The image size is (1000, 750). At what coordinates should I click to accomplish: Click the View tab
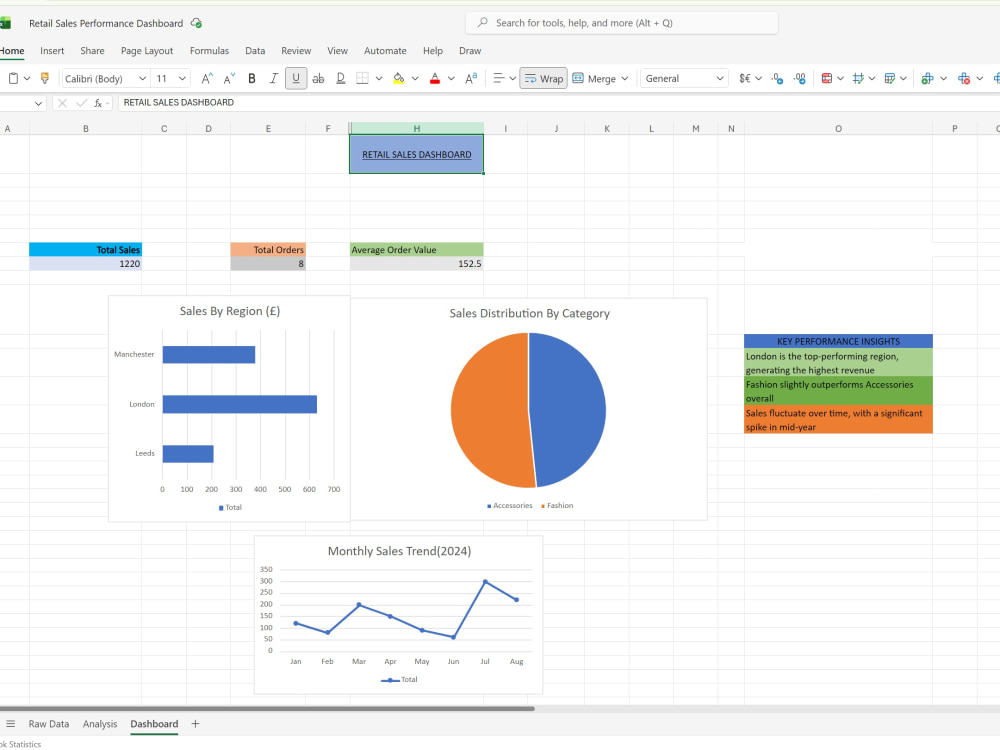[337, 51]
